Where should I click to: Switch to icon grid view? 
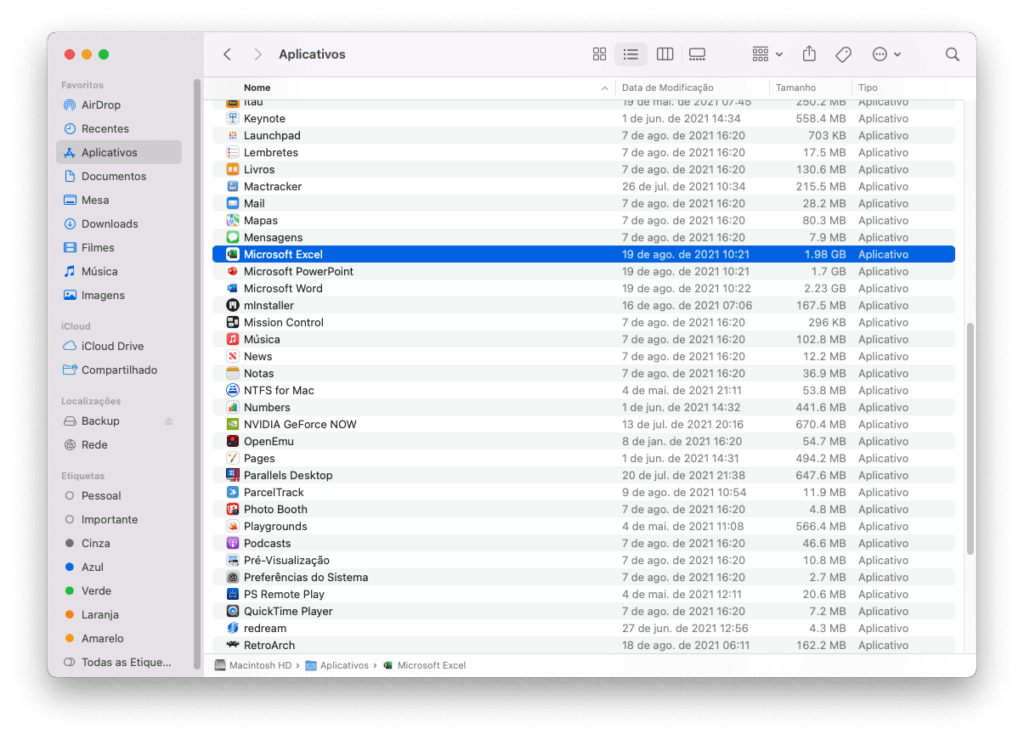[x=599, y=54]
